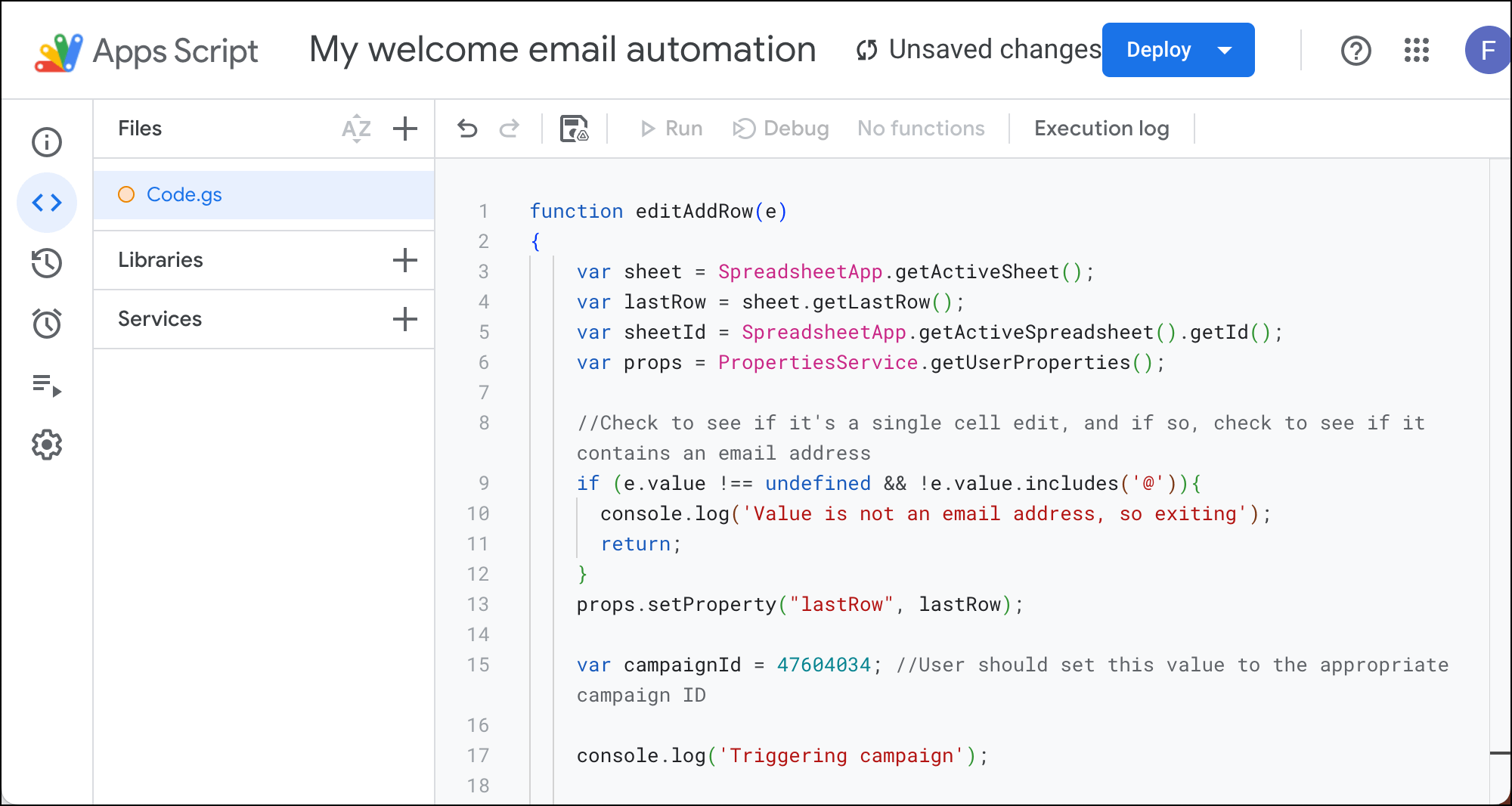
Task: Open Project Settings gear icon
Action: (47, 445)
